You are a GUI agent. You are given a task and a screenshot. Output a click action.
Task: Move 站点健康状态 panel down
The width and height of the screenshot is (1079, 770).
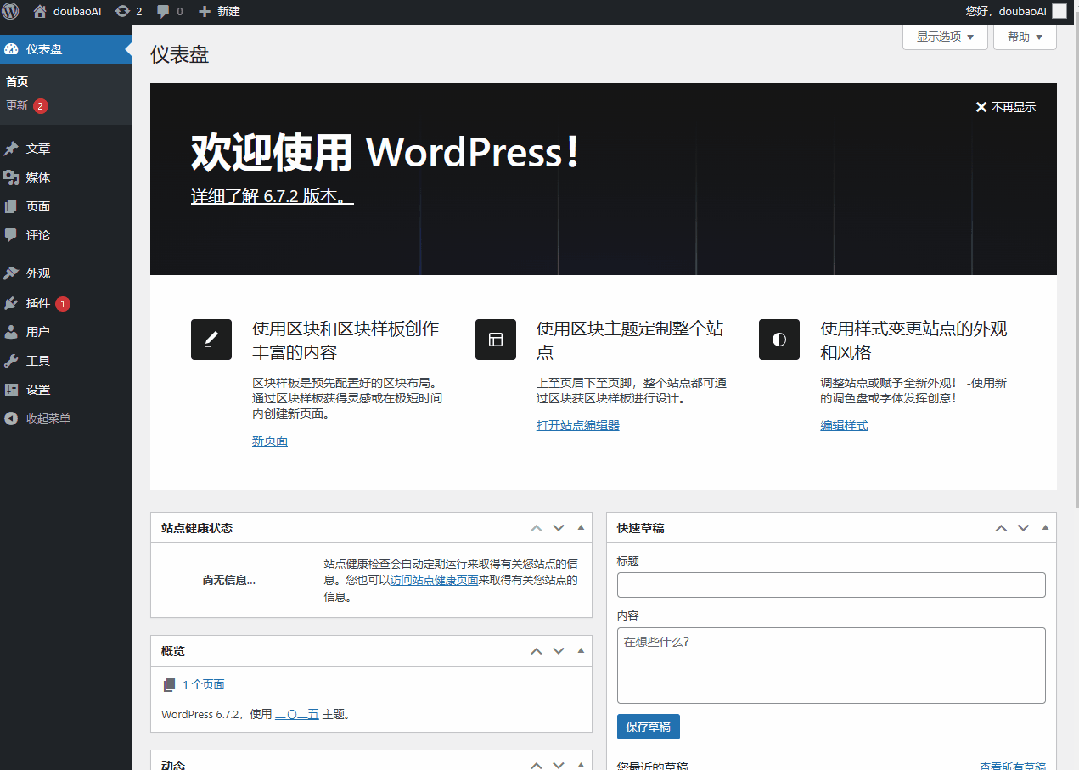559,528
